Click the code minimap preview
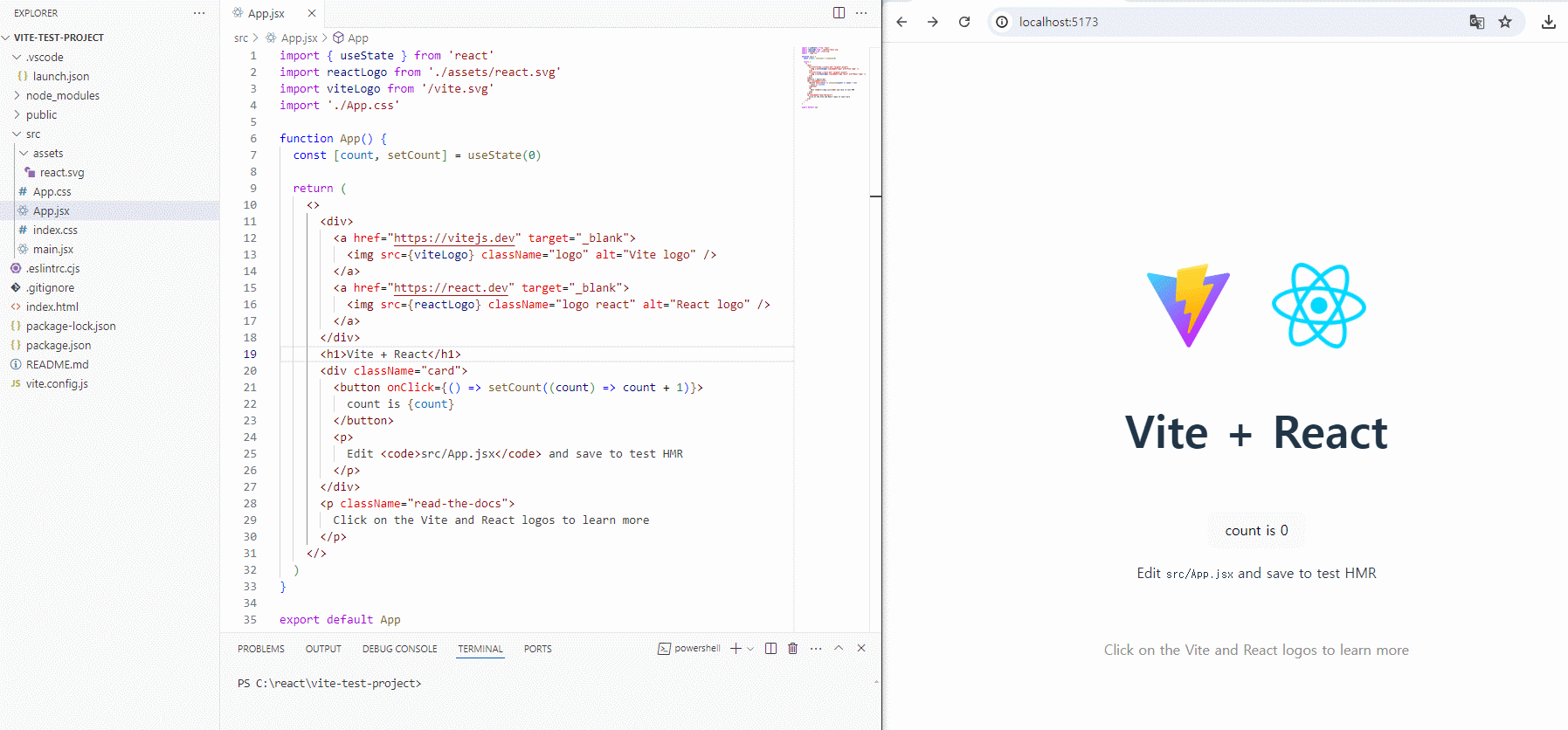Viewport: 1568px width, 730px height. (x=832, y=78)
